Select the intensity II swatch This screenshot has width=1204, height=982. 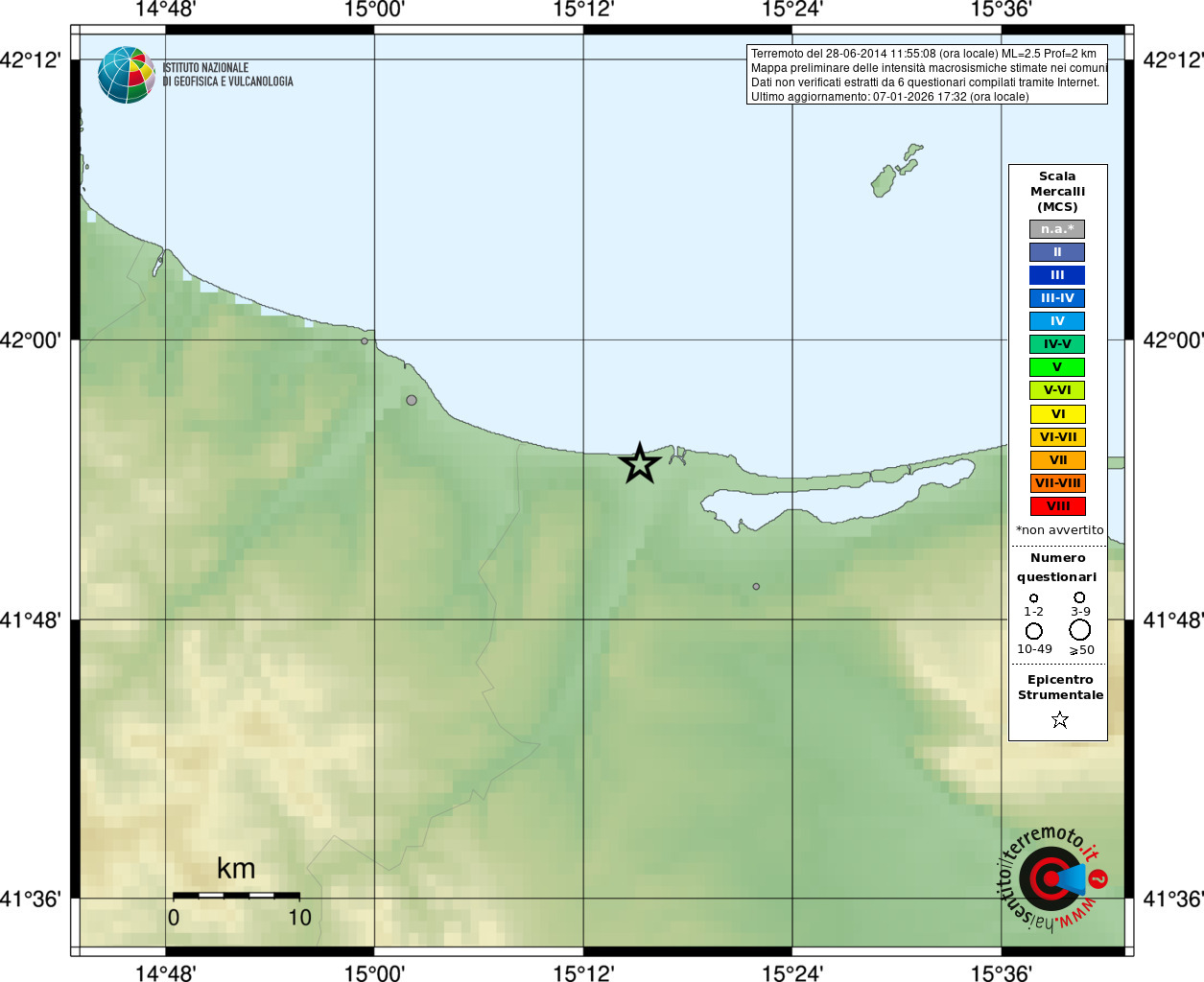pyautogui.click(x=1057, y=252)
